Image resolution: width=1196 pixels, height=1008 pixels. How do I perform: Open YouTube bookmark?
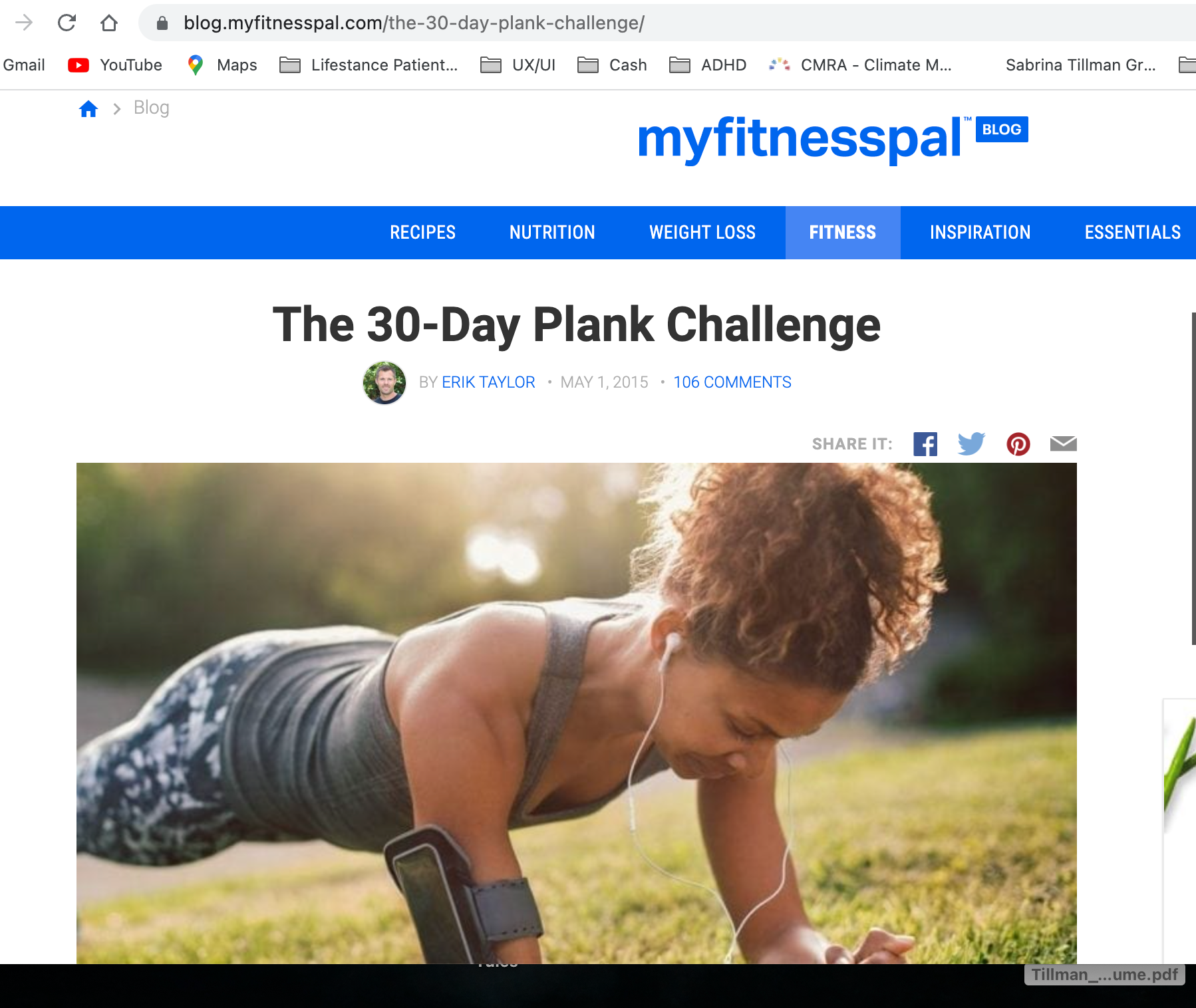(115, 65)
